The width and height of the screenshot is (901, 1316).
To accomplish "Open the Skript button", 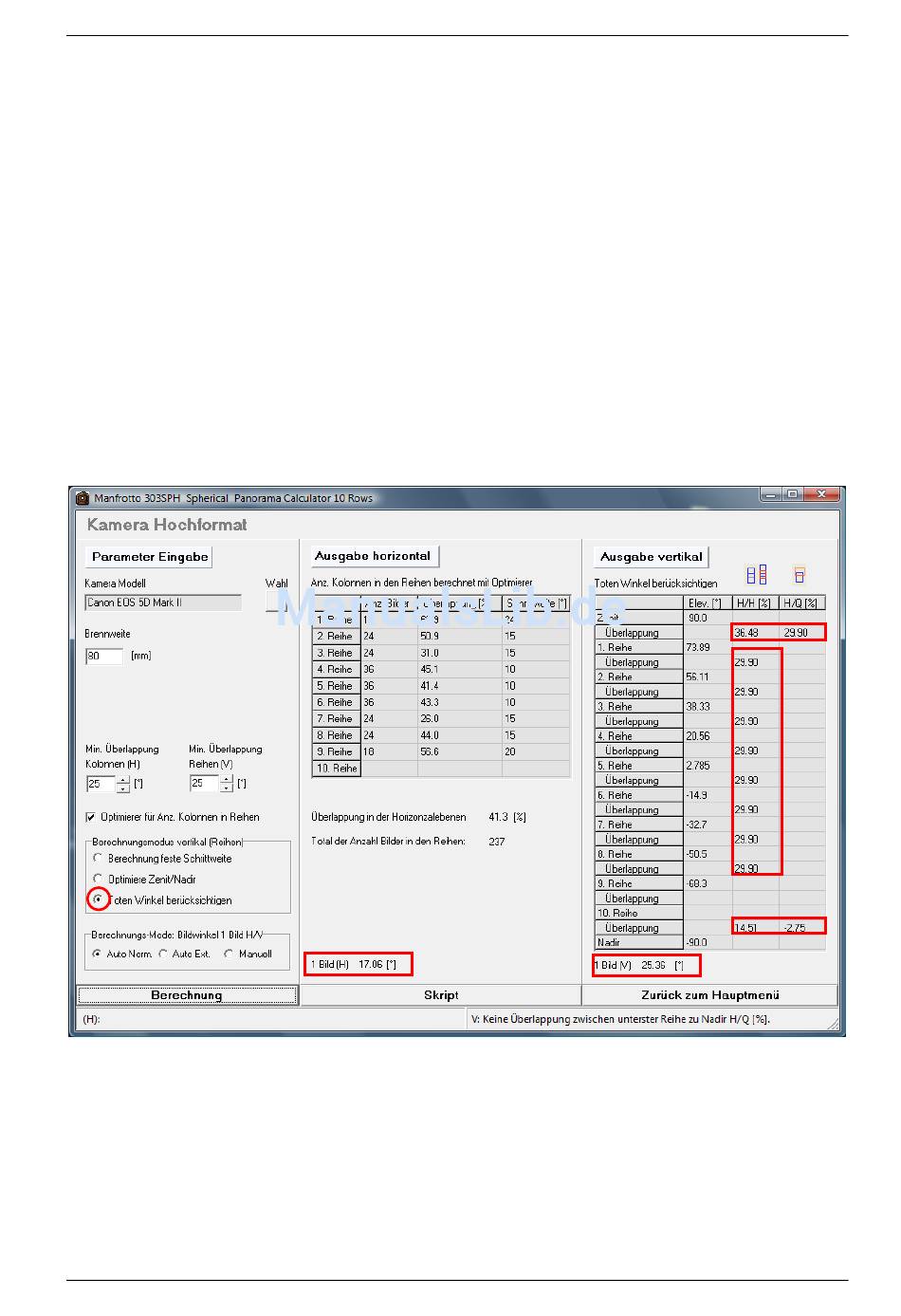I will pos(441,995).
